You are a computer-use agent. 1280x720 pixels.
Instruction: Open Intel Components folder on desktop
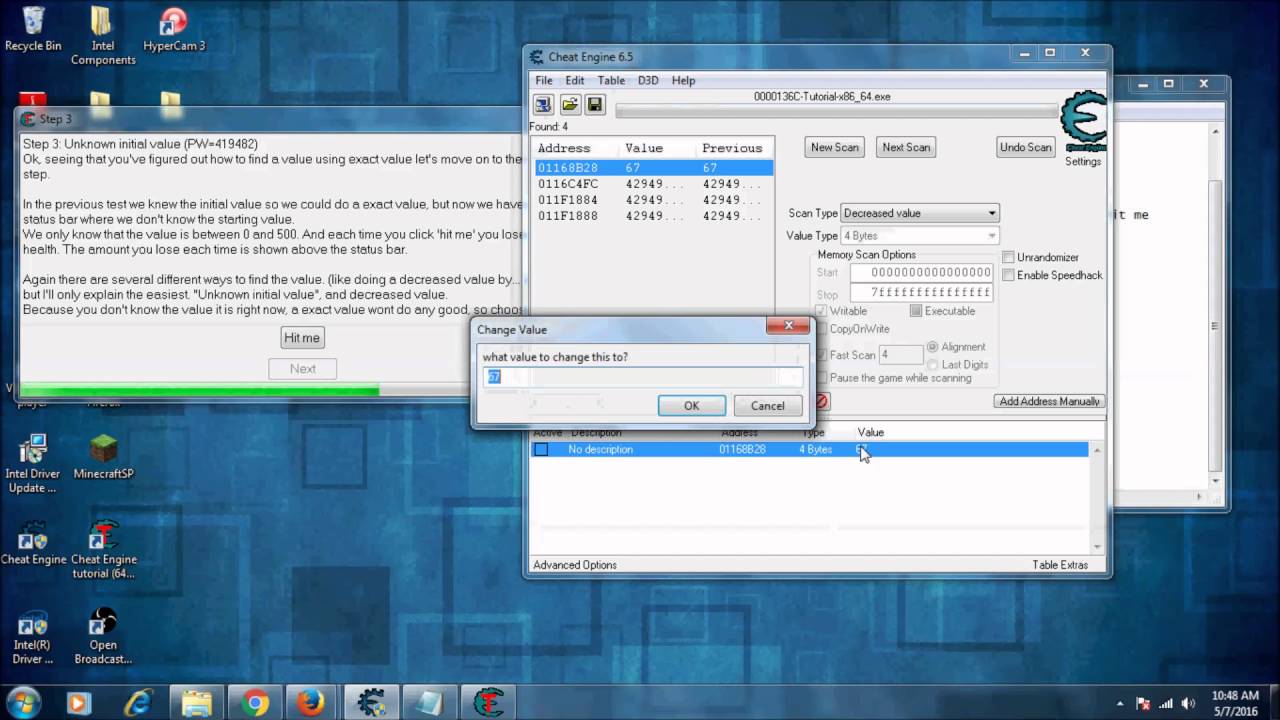[102, 36]
